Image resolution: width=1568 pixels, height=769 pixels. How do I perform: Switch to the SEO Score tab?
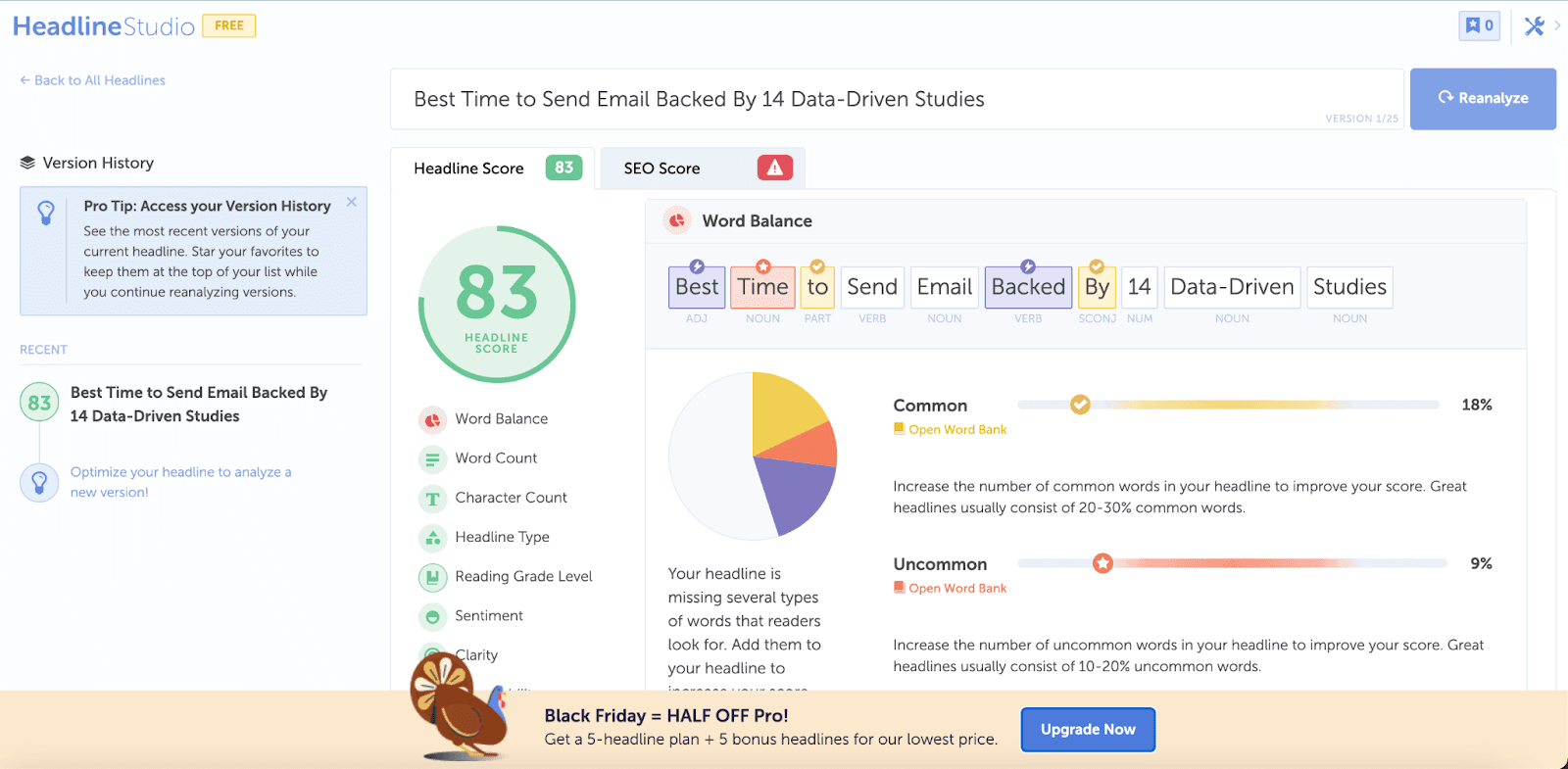coord(703,168)
